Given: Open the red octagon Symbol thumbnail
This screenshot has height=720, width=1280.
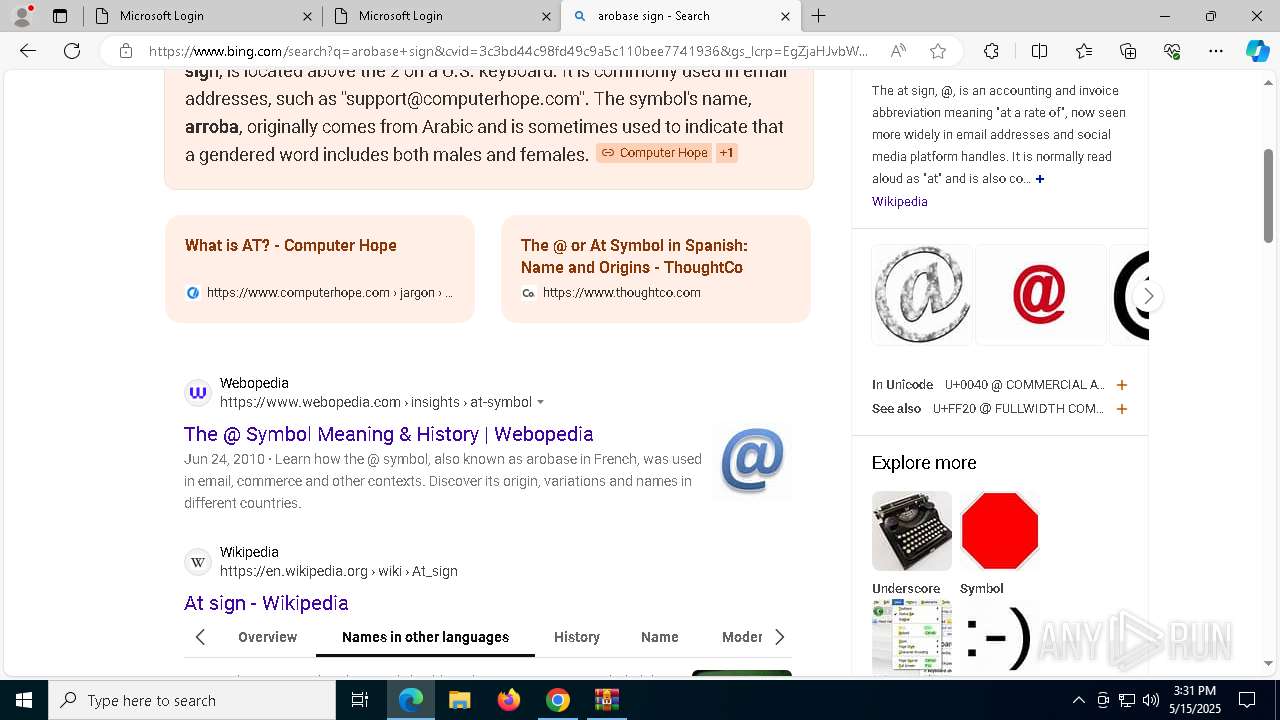Looking at the screenshot, I should click(1000, 531).
